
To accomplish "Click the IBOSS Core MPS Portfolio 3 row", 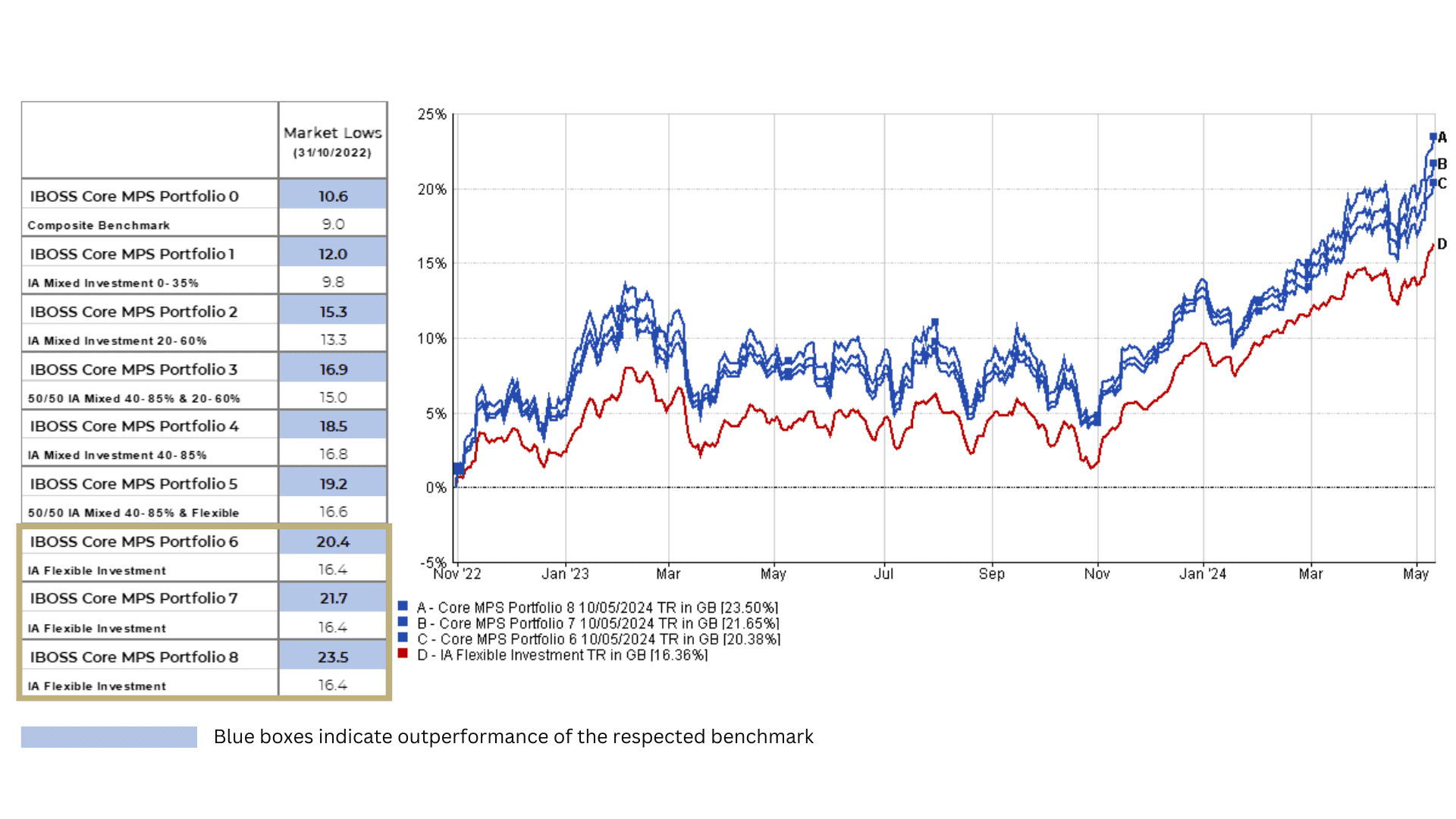I will [134, 369].
